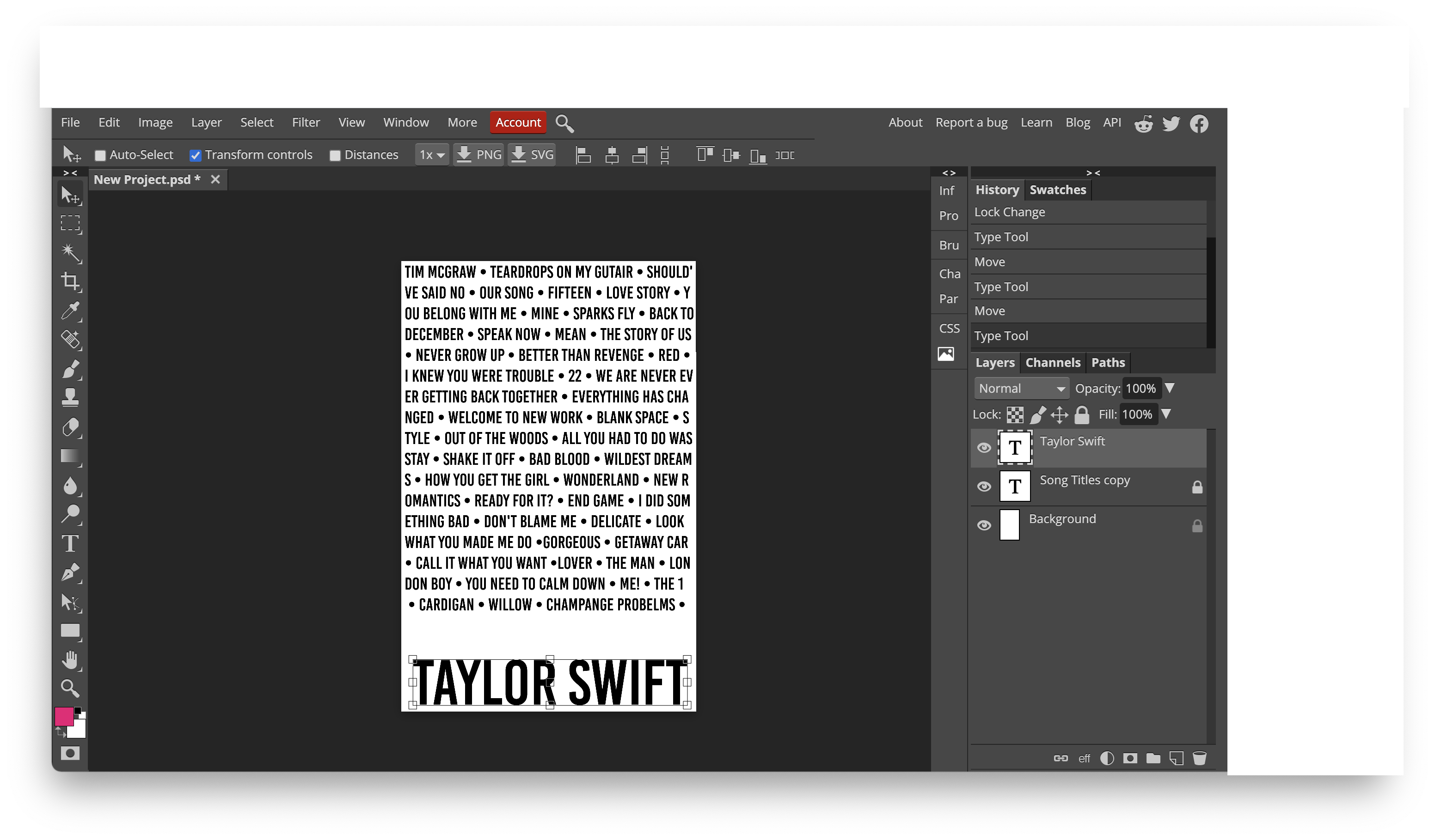Open the Report a bug link
The image size is (1435, 840).
(x=971, y=123)
